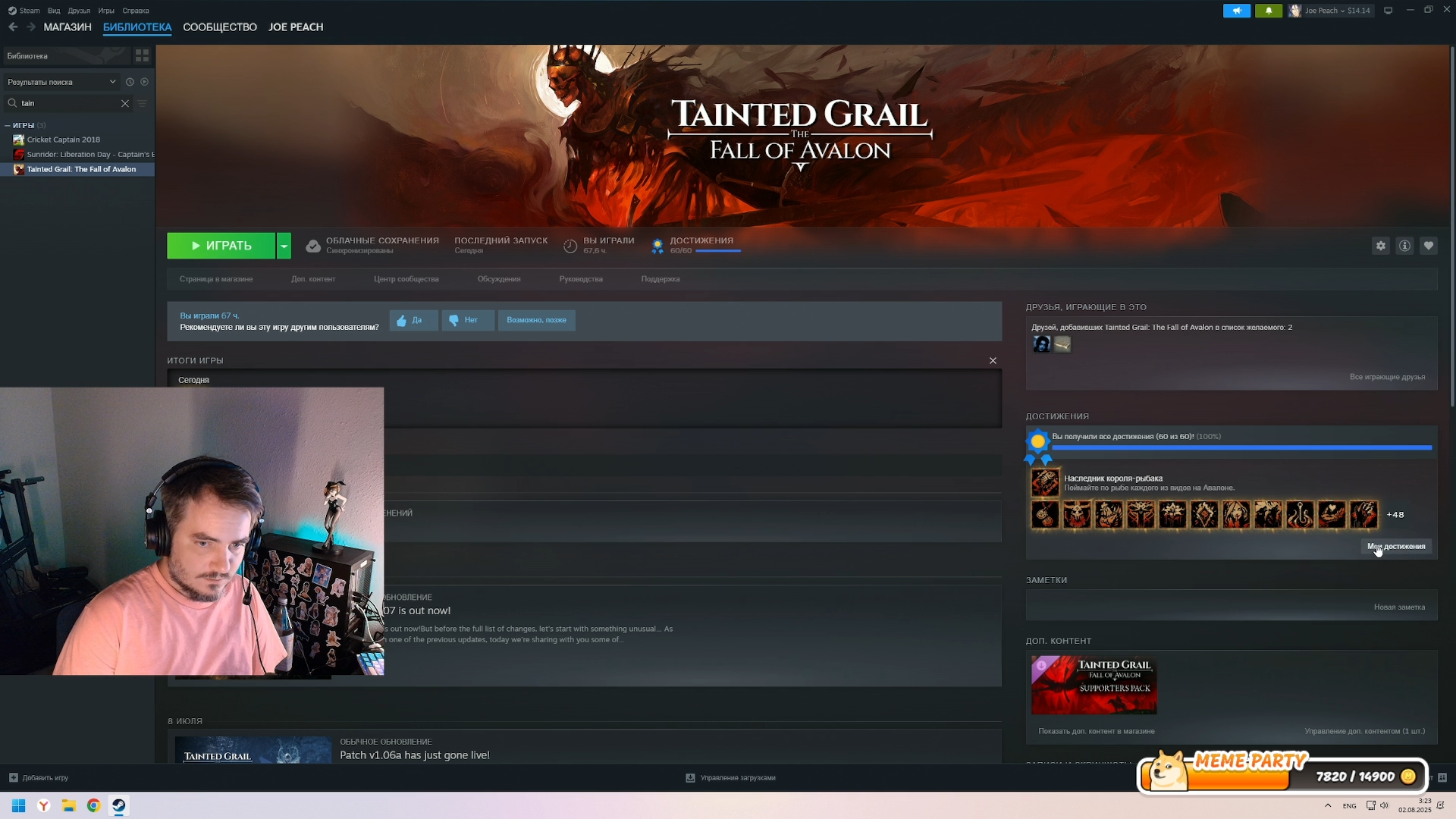The height and width of the screenshot is (819, 1456).
Task: Collapse the ИГРЫ category in sidebar
Action: [7, 125]
